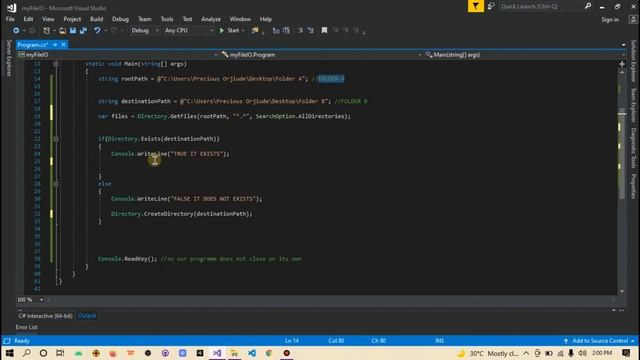
Task: Click the taskbar volume icon
Action: coord(582,353)
